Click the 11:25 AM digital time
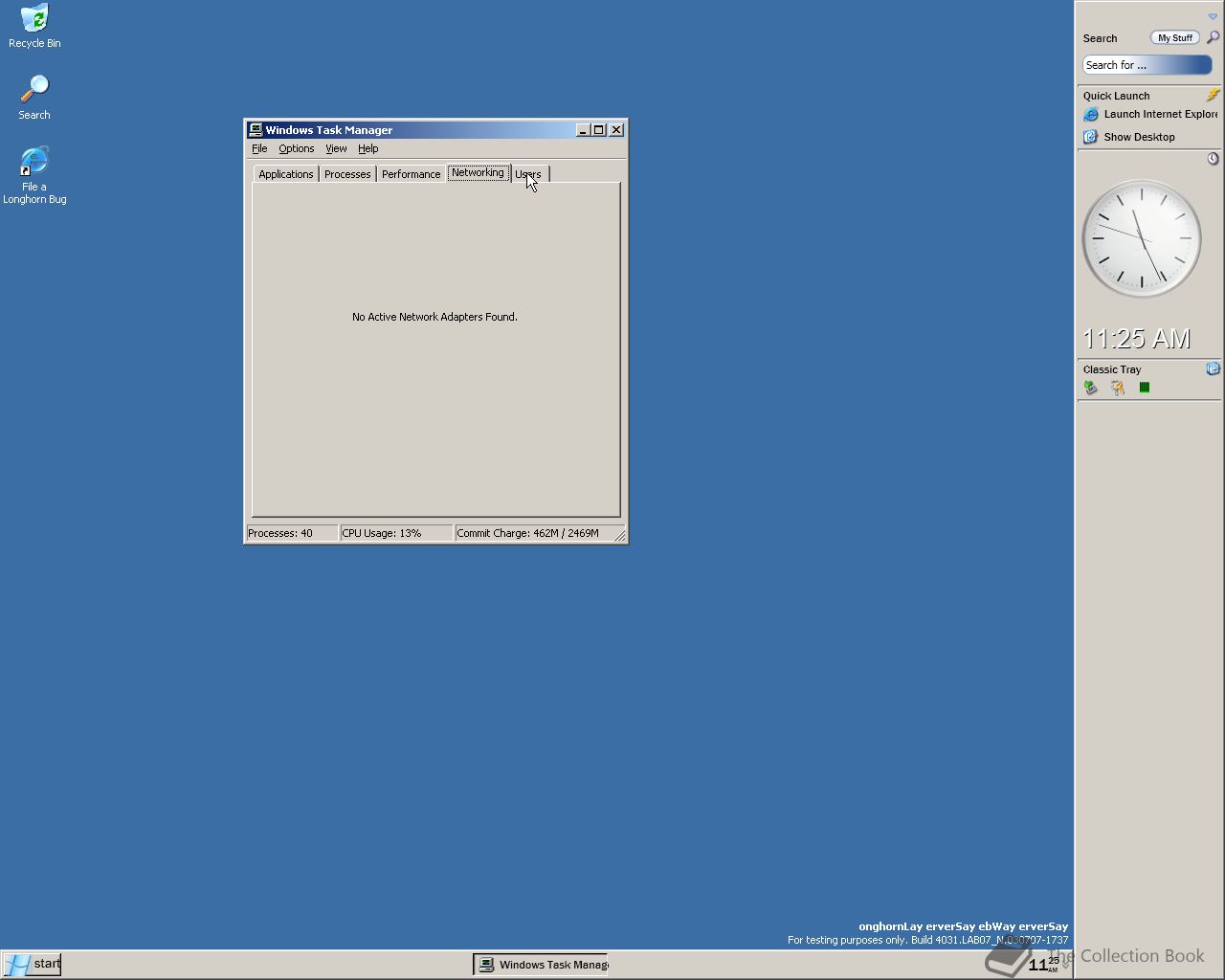 point(1136,339)
